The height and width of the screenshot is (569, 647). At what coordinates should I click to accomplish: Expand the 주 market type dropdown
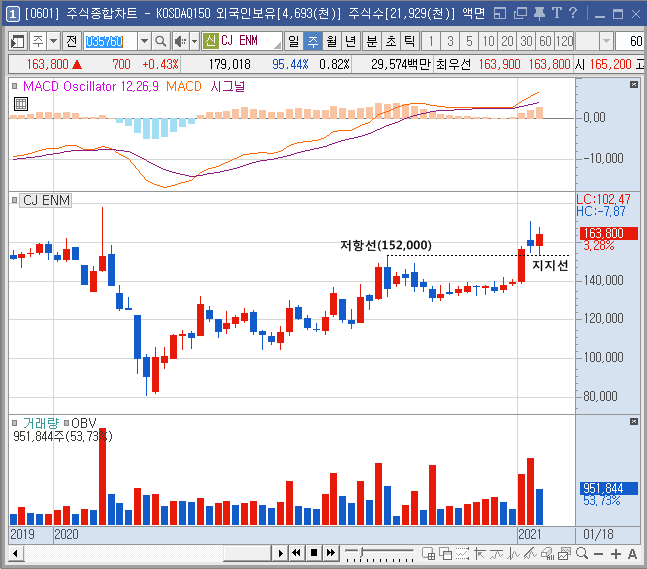pyautogui.click(x=53, y=41)
